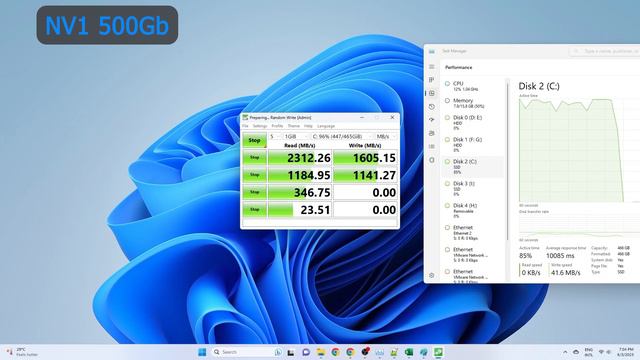Image resolution: width=640 pixels, height=360 pixels.
Task: Click write speed 41.6 MB/s value
Action: [x=566, y=272]
